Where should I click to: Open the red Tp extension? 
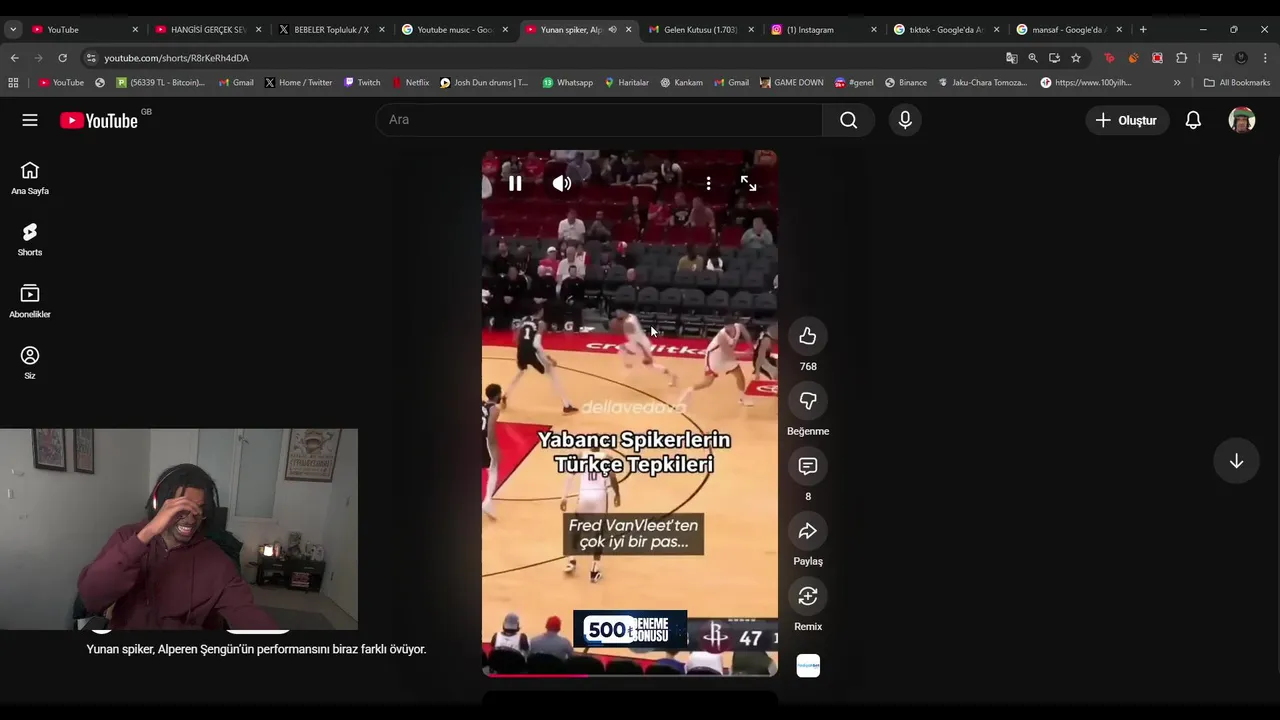click(x=1109, y=58)
